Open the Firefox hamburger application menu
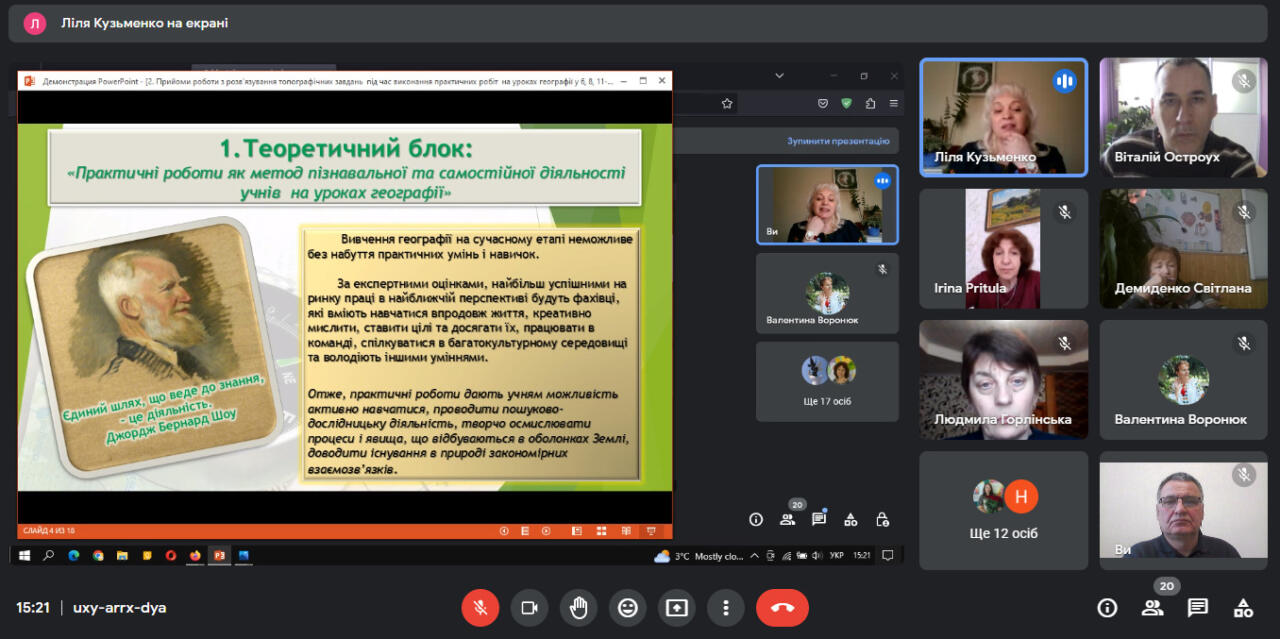Screen dimensions: 1280x639 point(893,102)
